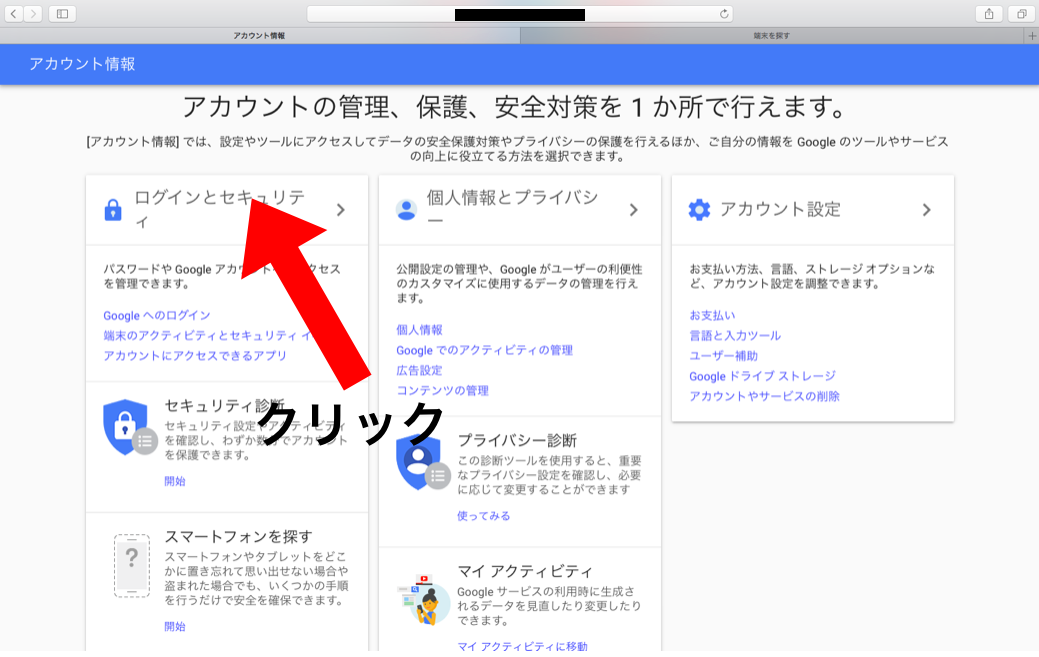Click 開始 under スマートフォンを探す
Image resolution: width=1039 pixels, height=657 pixels.
[175, 627]
